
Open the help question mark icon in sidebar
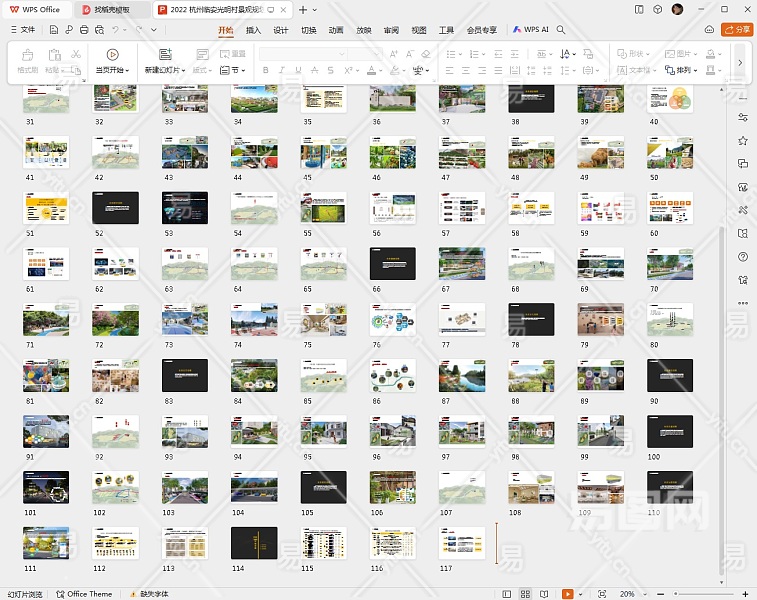pos(743,256)
